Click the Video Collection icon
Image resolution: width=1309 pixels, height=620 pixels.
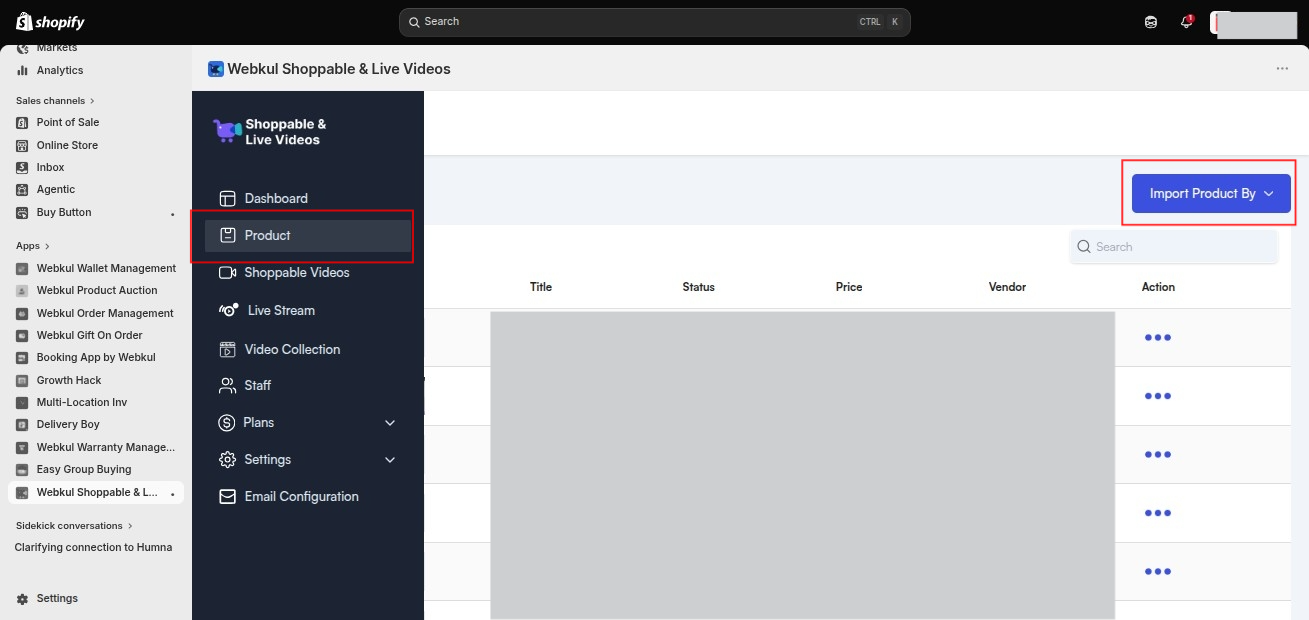pyautogui.click(x=227, y=349)
